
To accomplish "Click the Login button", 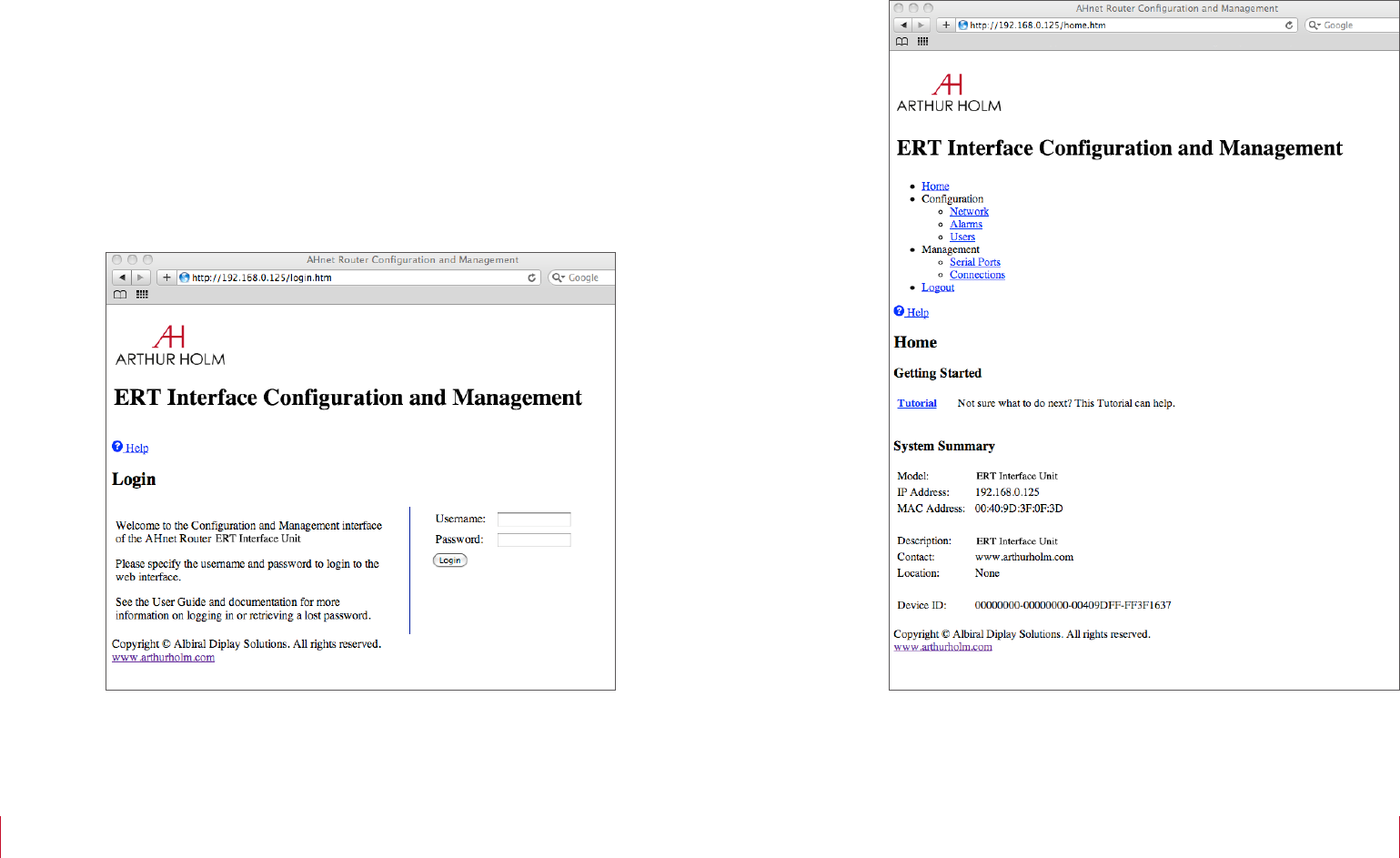I will click(x=450, y=560).
